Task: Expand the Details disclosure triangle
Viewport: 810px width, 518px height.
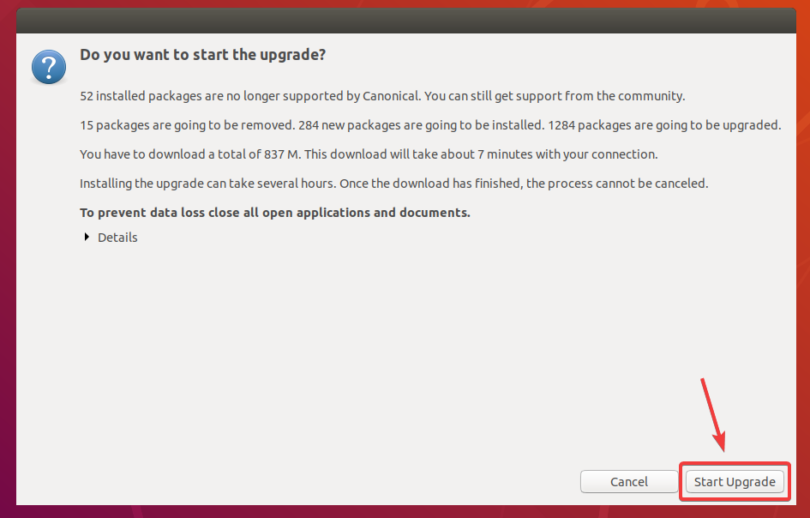Action: [x=87, y=237]
